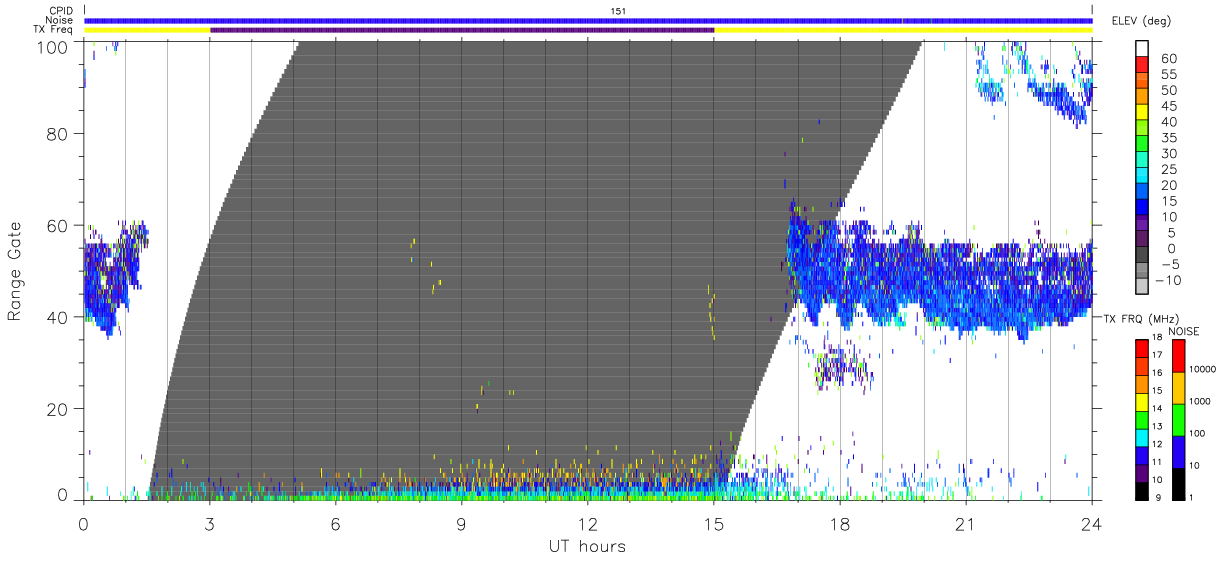Image resolution: width=1228 pixels, height=567 pixels.
Task: Select the CPID value 151
Action: click(618, 11)
